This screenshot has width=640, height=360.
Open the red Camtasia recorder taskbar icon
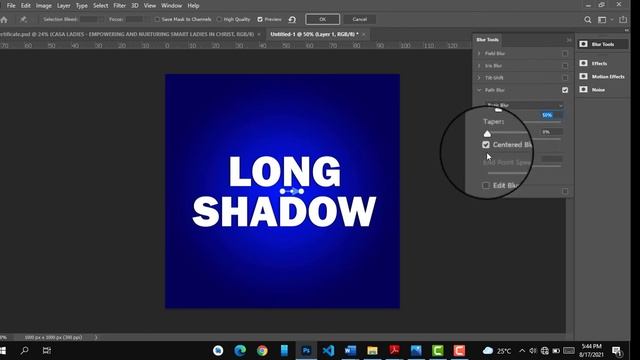[460, 350]
